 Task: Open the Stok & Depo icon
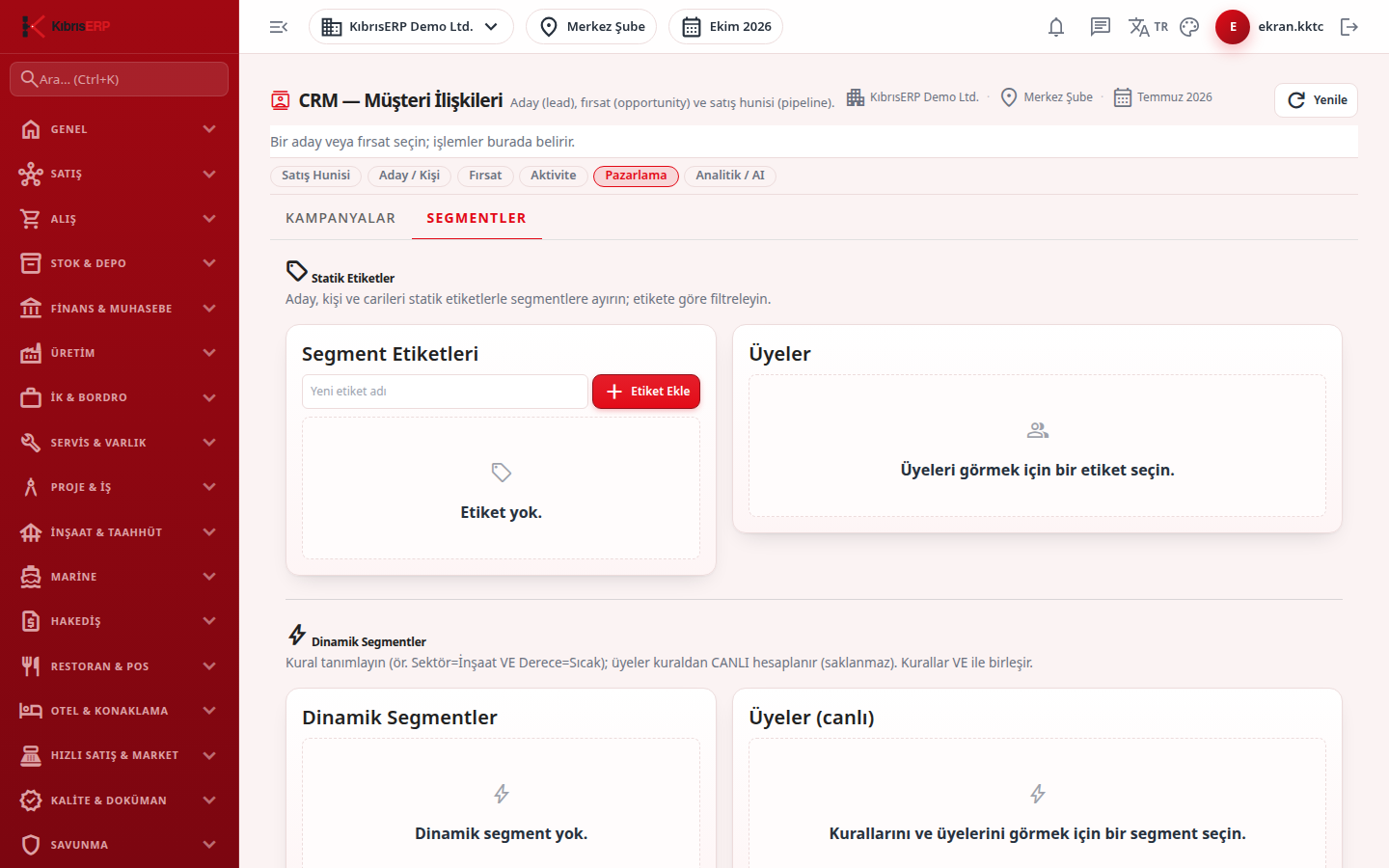pyautogui.click(x=31, y=263)
